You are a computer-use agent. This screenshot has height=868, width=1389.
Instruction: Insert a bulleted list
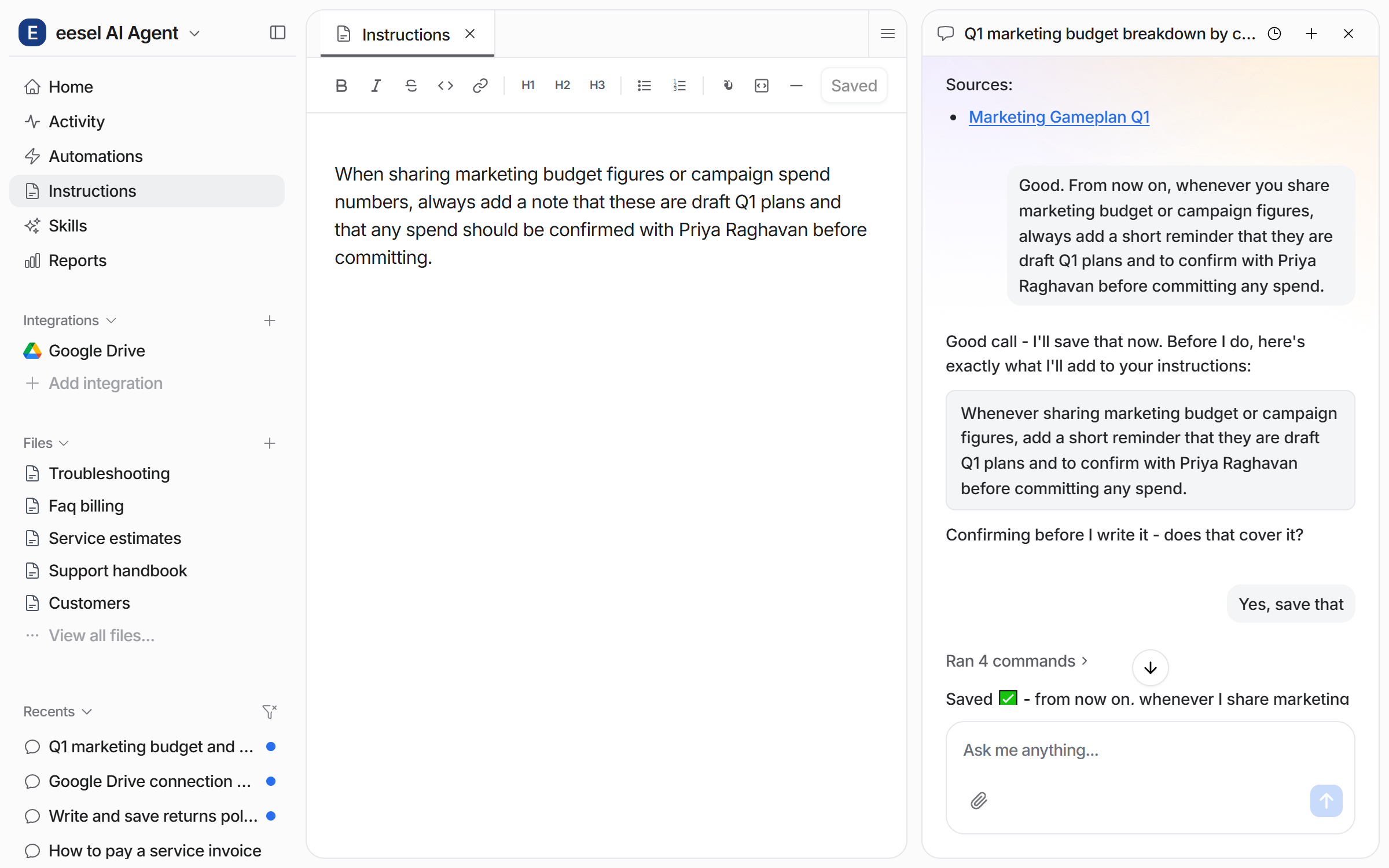coord(644,86)
